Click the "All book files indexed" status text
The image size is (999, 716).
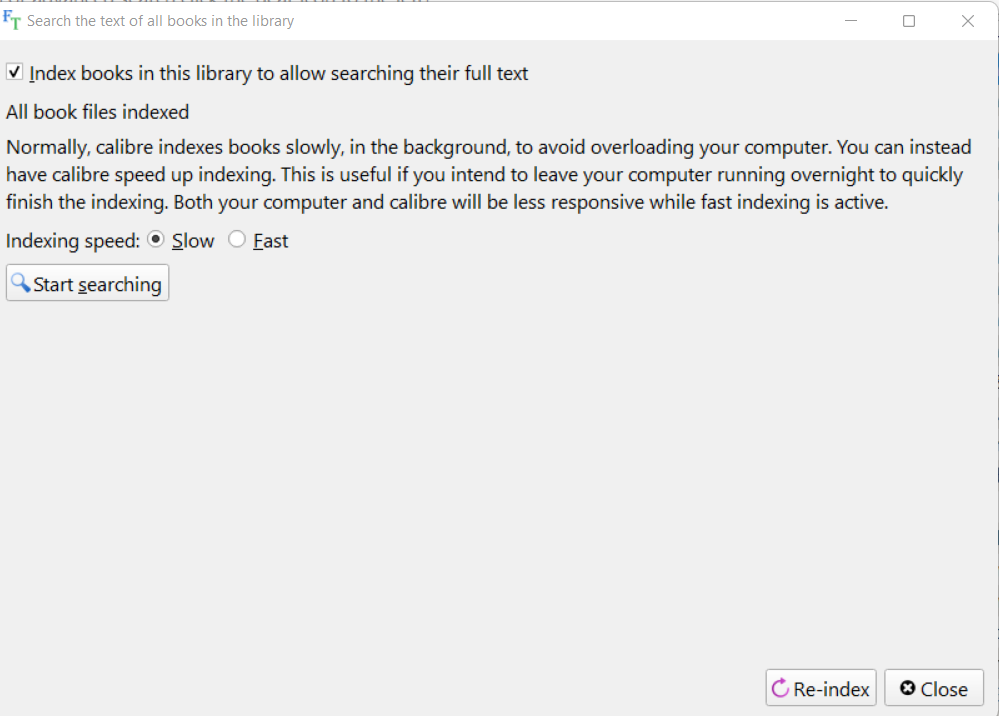click(97, 112)
